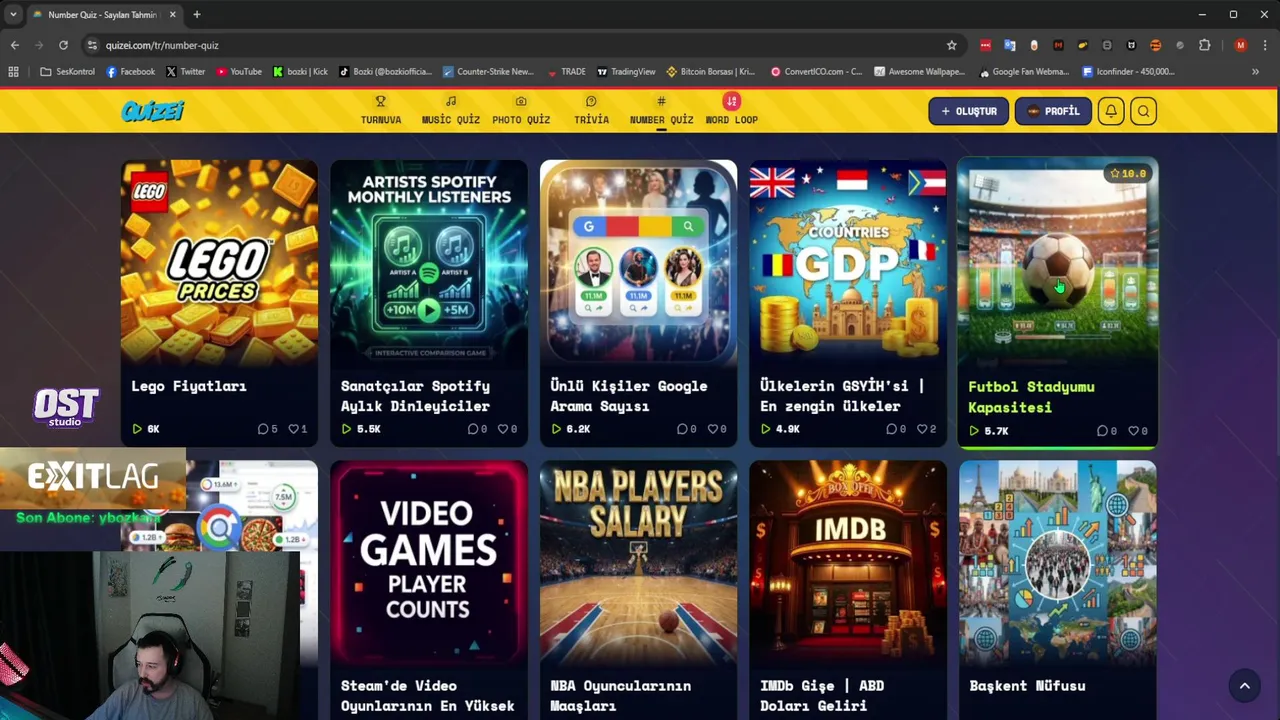Open the TradingView bookmark
Viewport: 1280px width, 720px height.
[626, 72]
